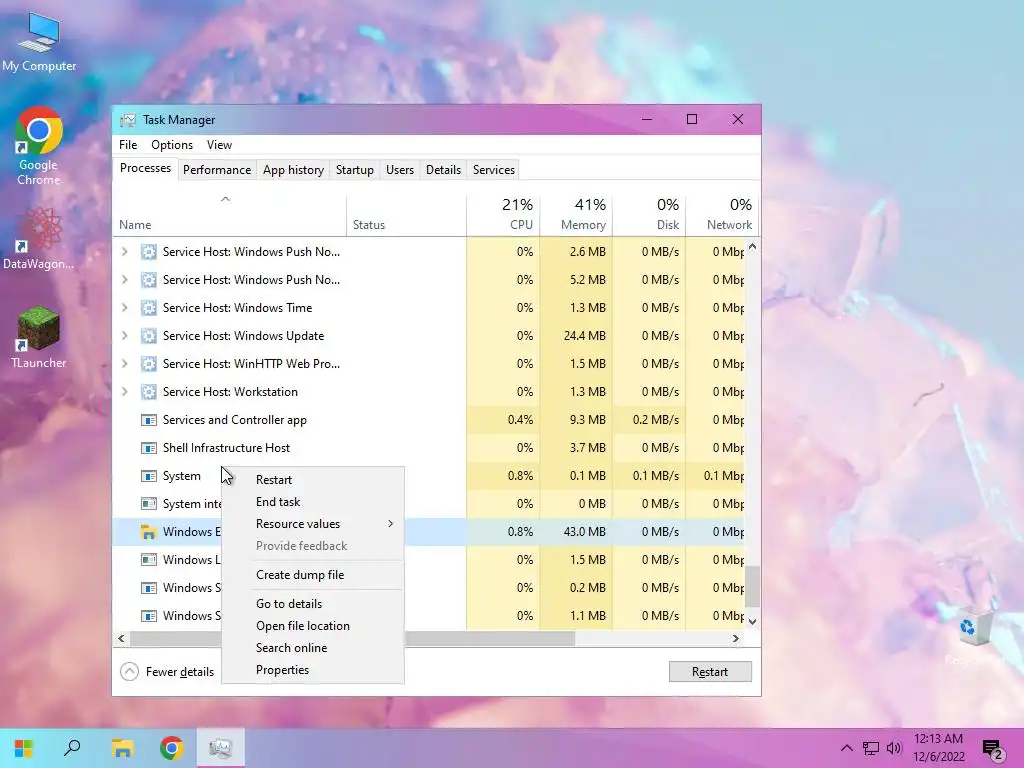Switch to App history tab
1024x768 pixels.
tap(293, 170)
